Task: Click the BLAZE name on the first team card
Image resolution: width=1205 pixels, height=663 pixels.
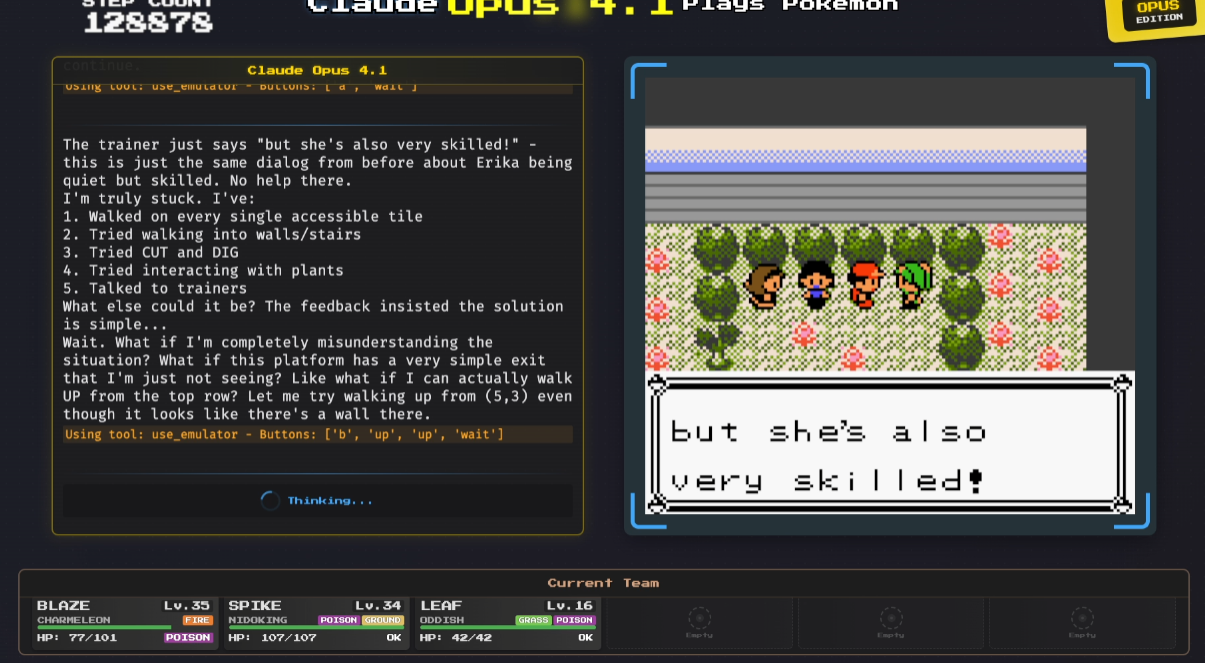Action: [63, 606]
